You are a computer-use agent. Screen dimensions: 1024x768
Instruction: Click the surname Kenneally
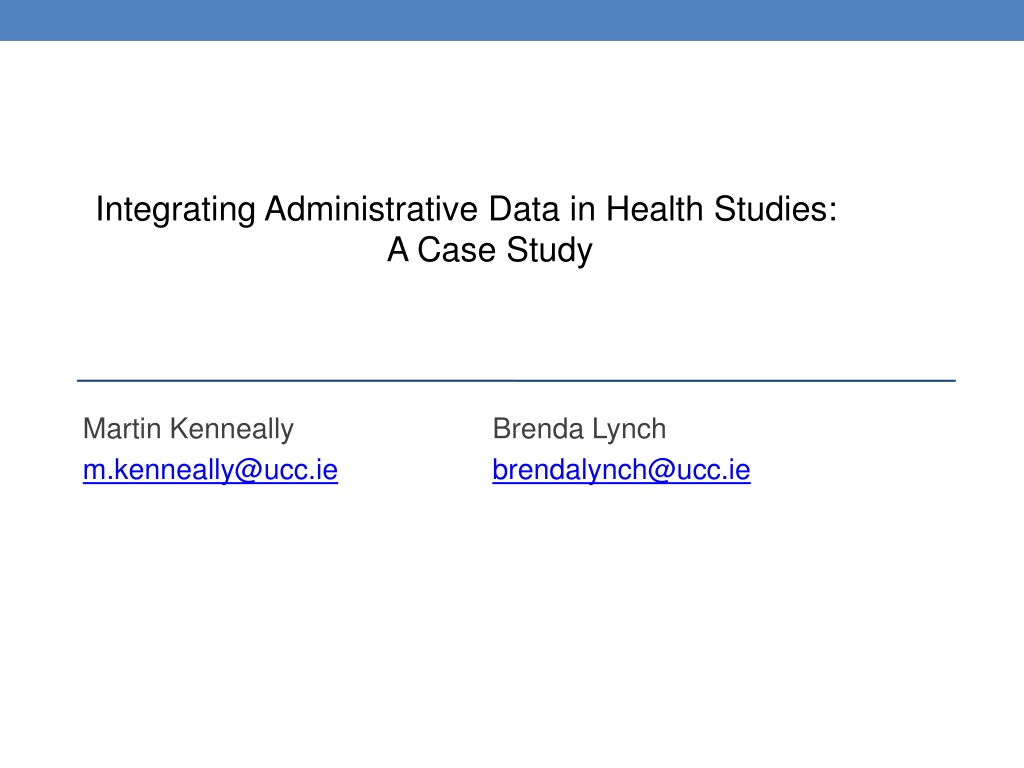[232, 430]
